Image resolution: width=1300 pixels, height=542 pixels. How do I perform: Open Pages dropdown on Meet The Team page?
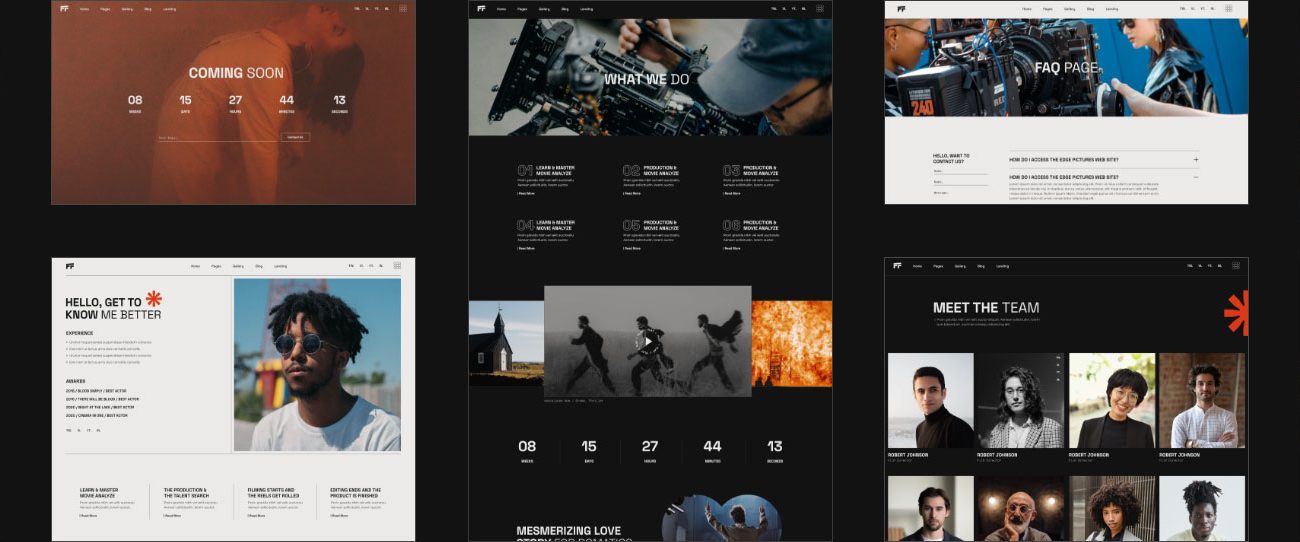[938, 266]
